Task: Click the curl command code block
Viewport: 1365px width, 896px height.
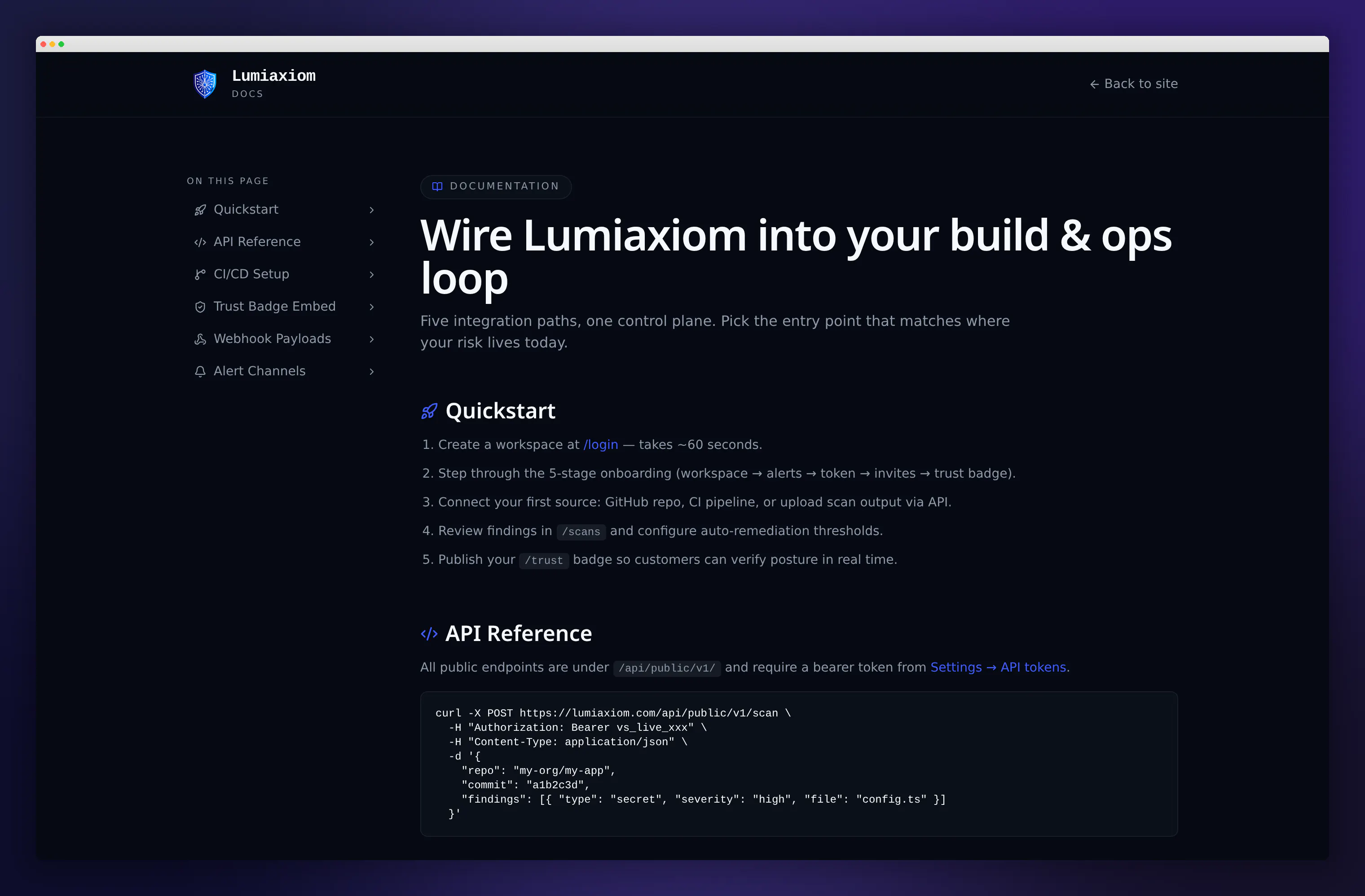Action: point(799,764)
